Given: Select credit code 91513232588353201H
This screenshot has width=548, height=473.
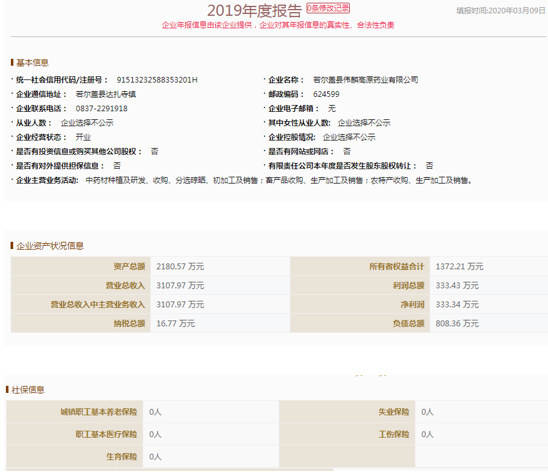Looking at the screenshot, I should [x=157, y=80].
